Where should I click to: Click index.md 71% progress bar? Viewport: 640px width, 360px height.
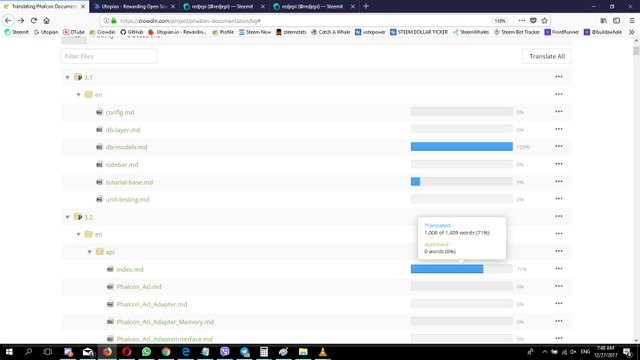click(462, 269)
